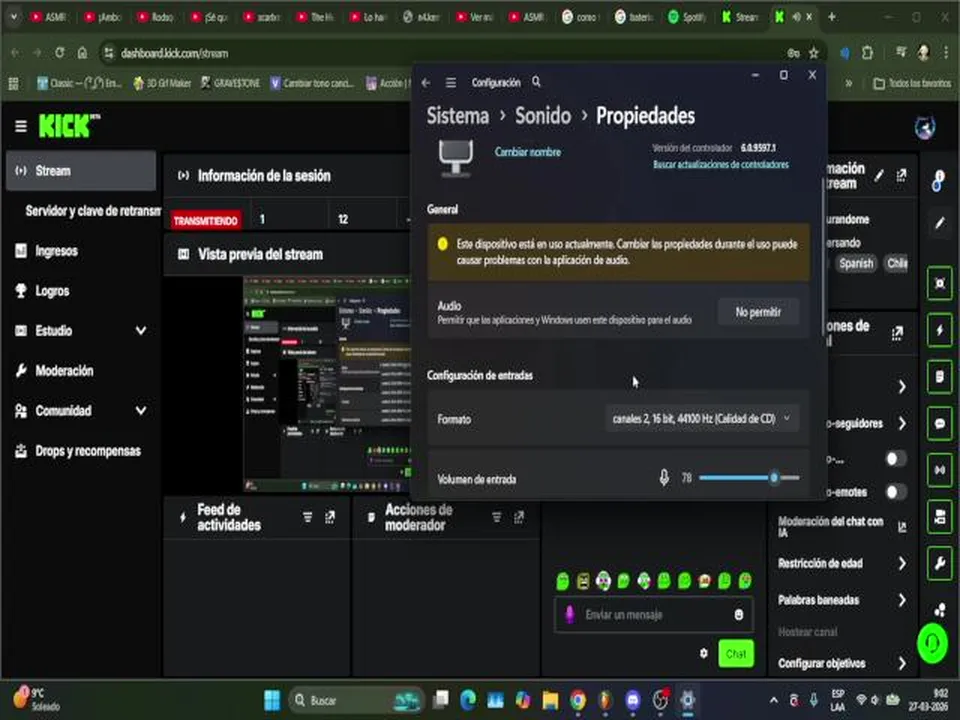The width and height of the screenshot is (960, 720).
Task: Click the wrench icon in the right toolbar
Action: pyautogui.click(x=940, y=563)
